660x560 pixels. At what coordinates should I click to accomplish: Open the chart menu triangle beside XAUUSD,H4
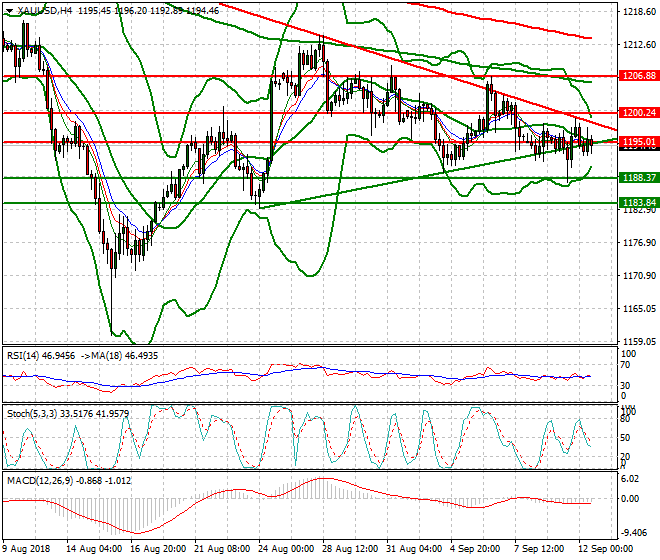click(x=10, y=11)
